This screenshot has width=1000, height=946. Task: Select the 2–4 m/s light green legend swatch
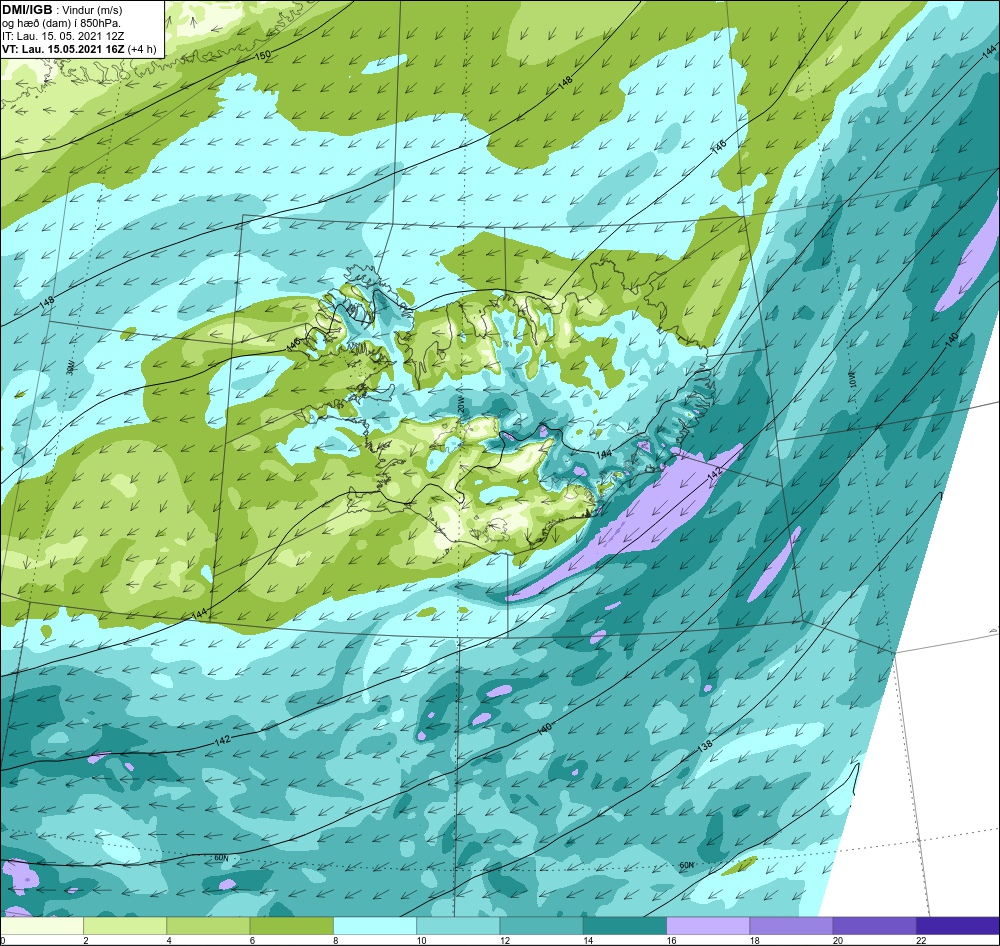tap(125, 926)
